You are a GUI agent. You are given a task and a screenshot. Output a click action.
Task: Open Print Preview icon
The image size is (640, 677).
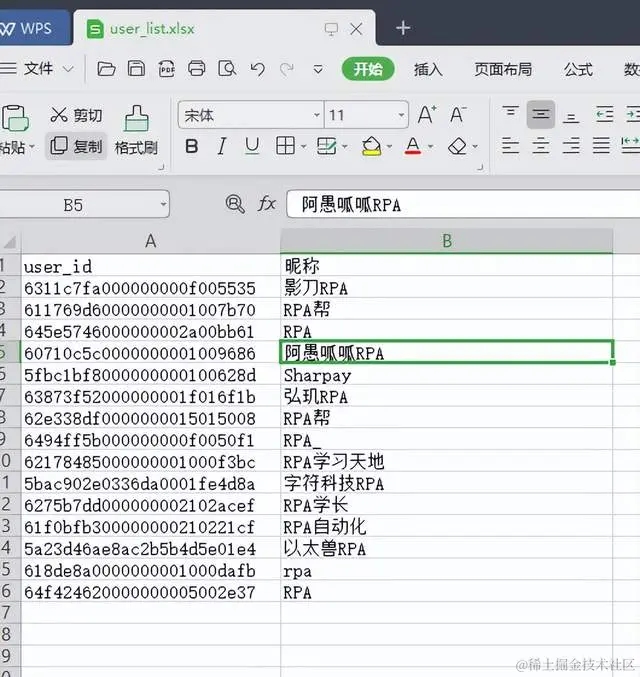(x=227, y=69)
